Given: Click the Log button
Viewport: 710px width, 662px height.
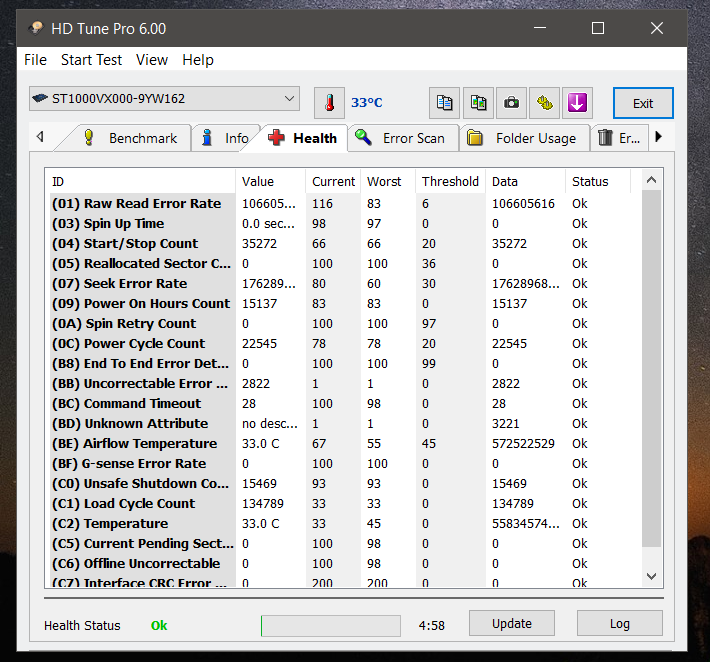Looking at the screenshot, I should pos(619,623).
